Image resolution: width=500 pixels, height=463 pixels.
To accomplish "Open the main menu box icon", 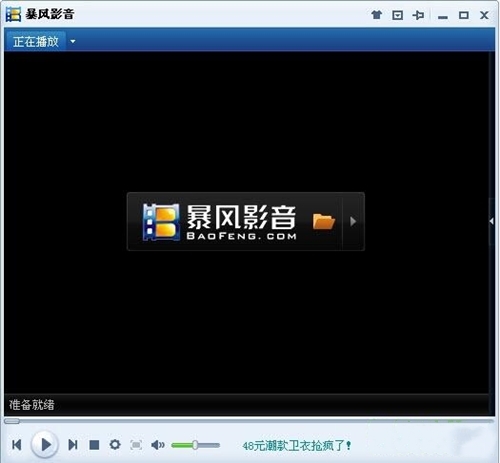I will pyautogui.click(x=397, y=15).
